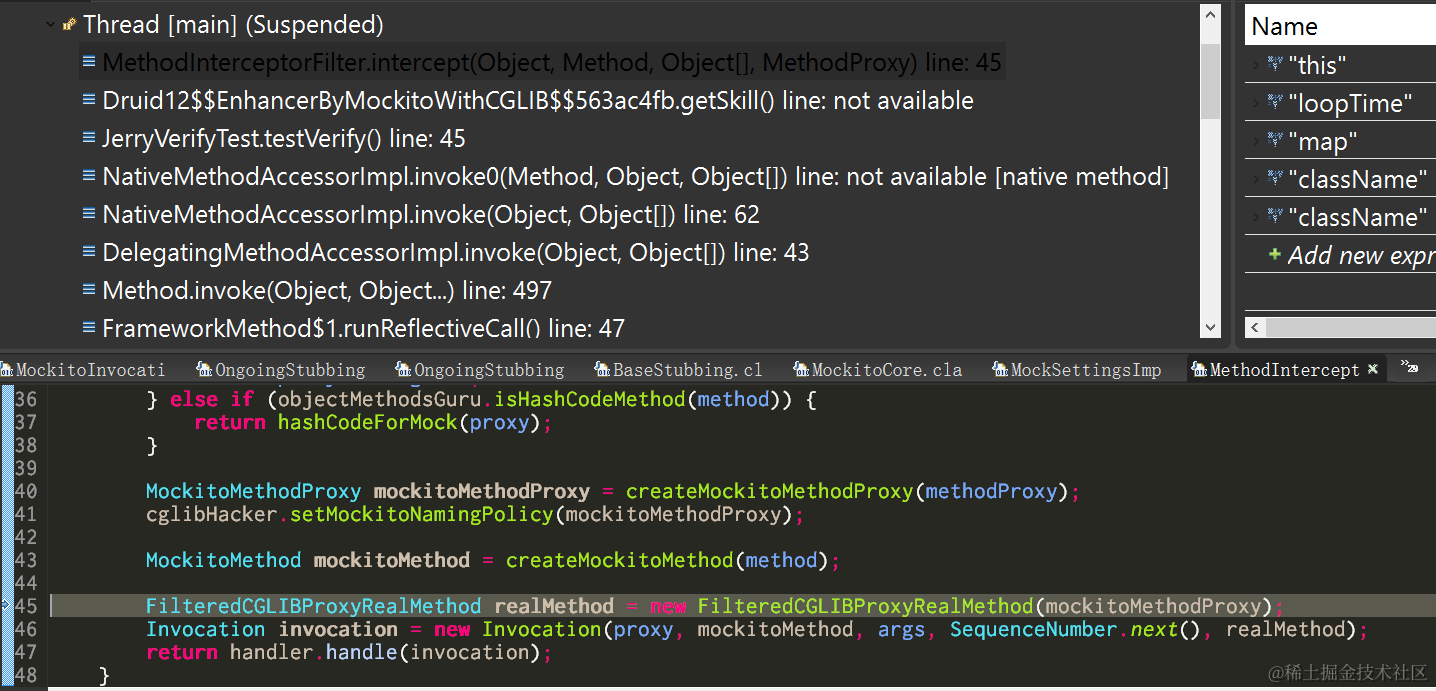Click watch expression icon next to "this"
The width and height of the screenshot is (1436, 691).
pos(1275,65)
